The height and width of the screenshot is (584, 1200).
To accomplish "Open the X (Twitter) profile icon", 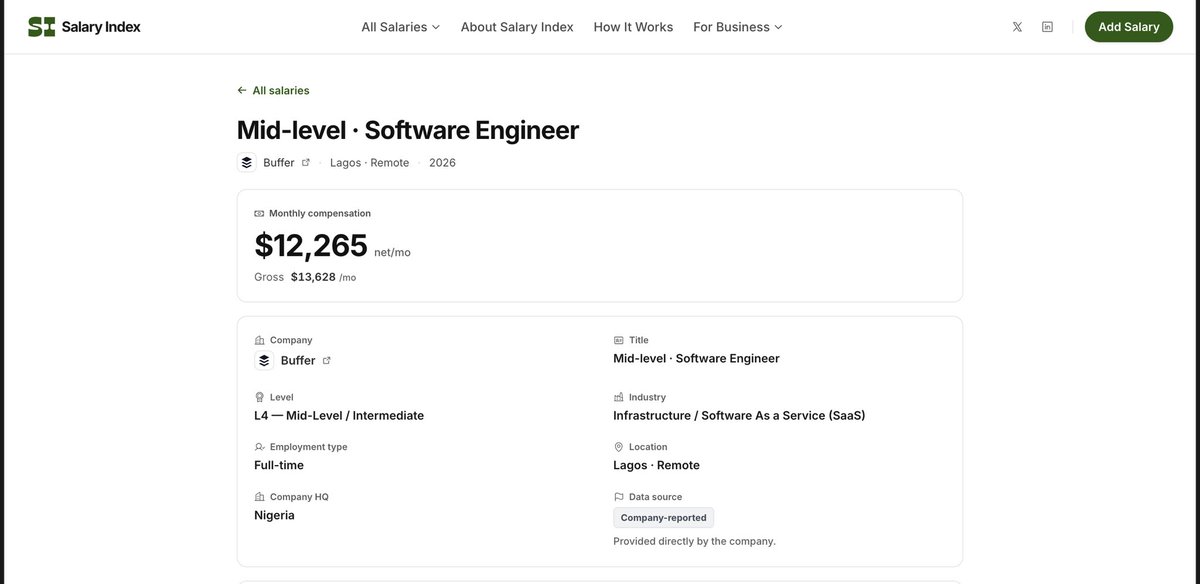I will tap(1017, 27).
